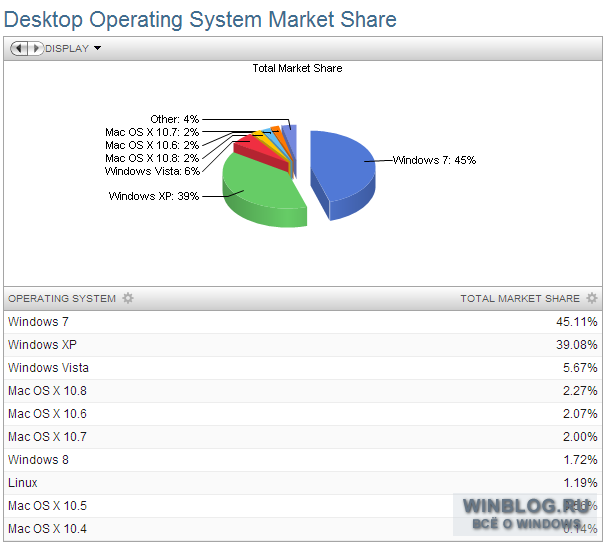Viewport: 607px width, 547px height.
Task: Click the OPERATING SYSTEM column header
Action: pyautogui.click(x=62, y=298)
